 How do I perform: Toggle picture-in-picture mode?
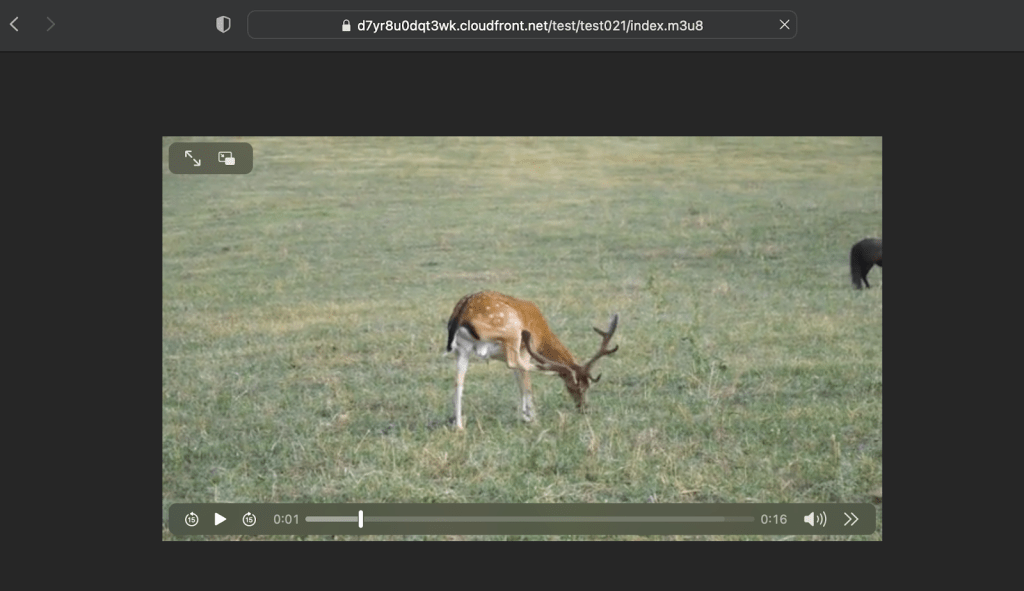pos(227,159)
